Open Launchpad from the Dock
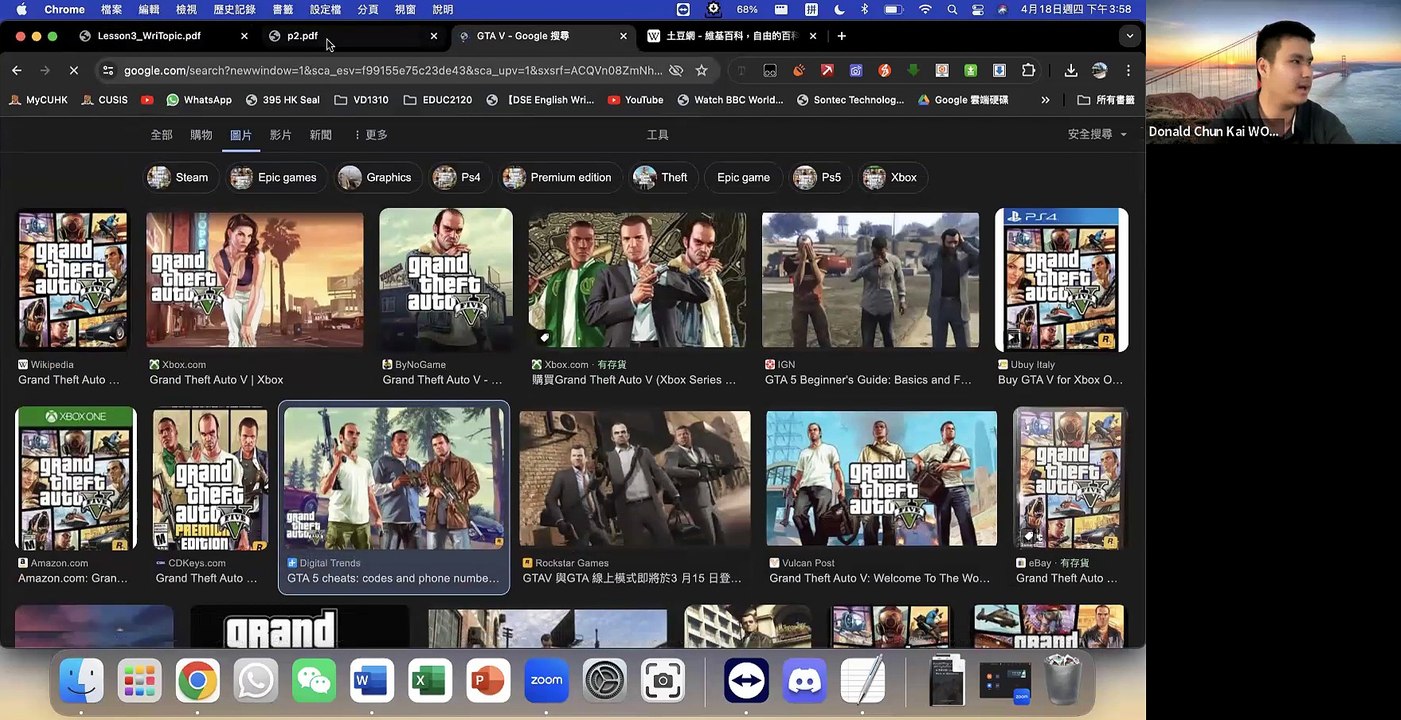1401x720 pixels. [x=140, y=681]
